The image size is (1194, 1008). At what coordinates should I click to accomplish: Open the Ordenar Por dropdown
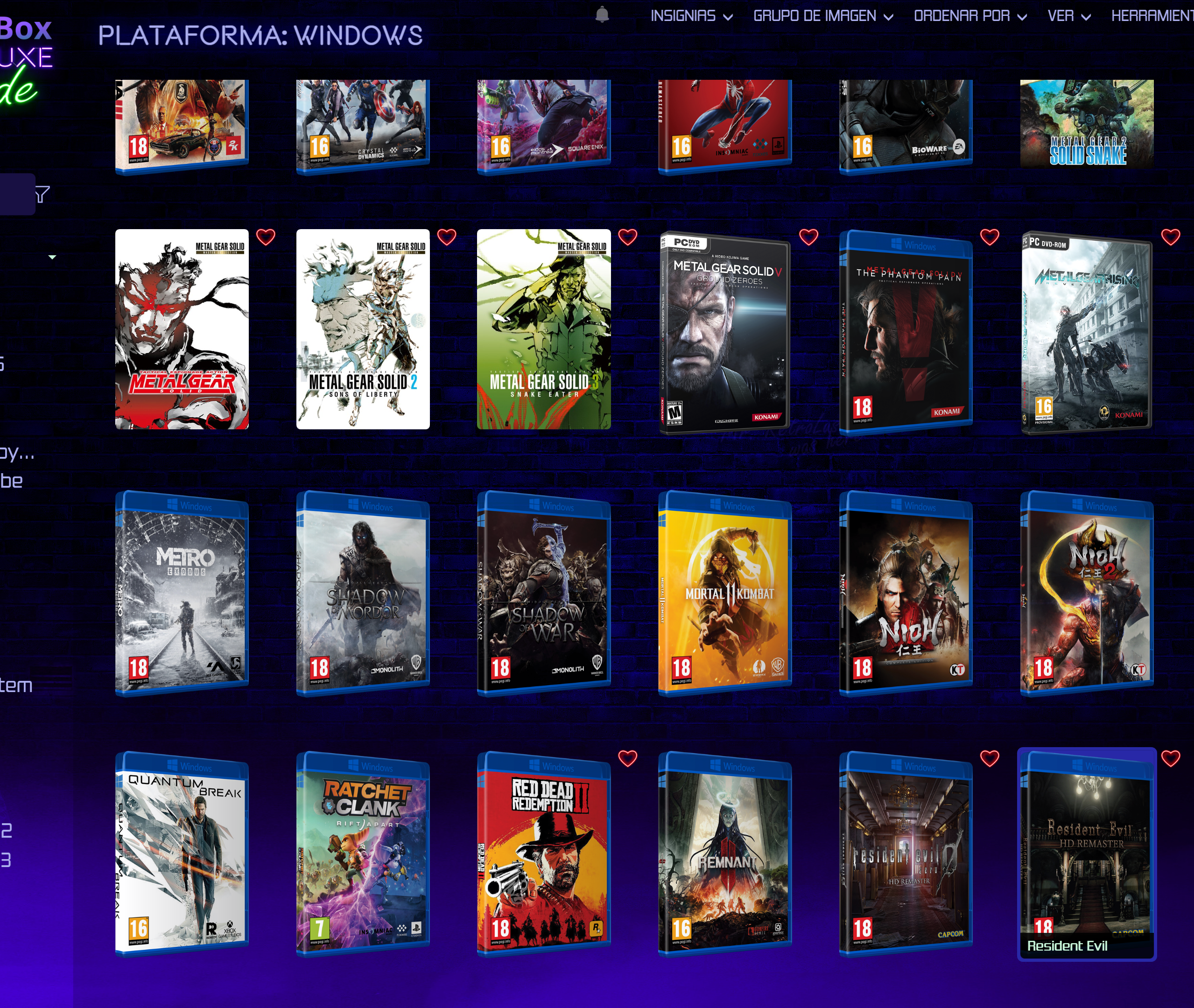(x=970, y=16)
